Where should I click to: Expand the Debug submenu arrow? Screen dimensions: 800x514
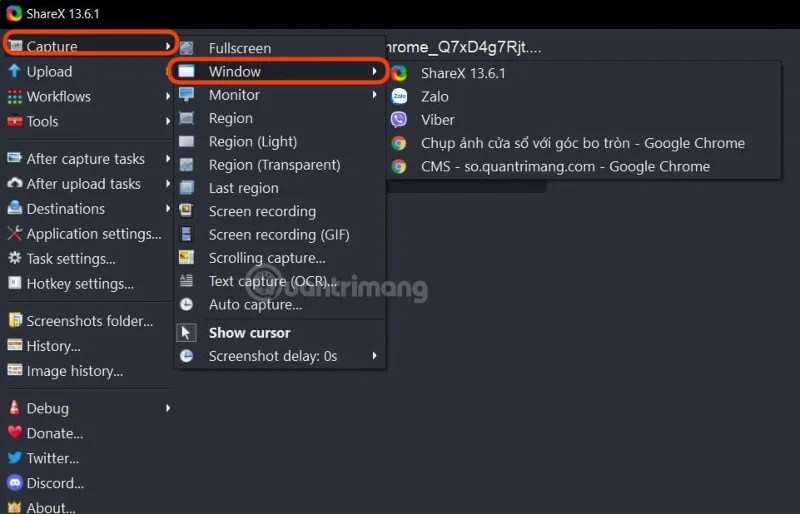168,408
